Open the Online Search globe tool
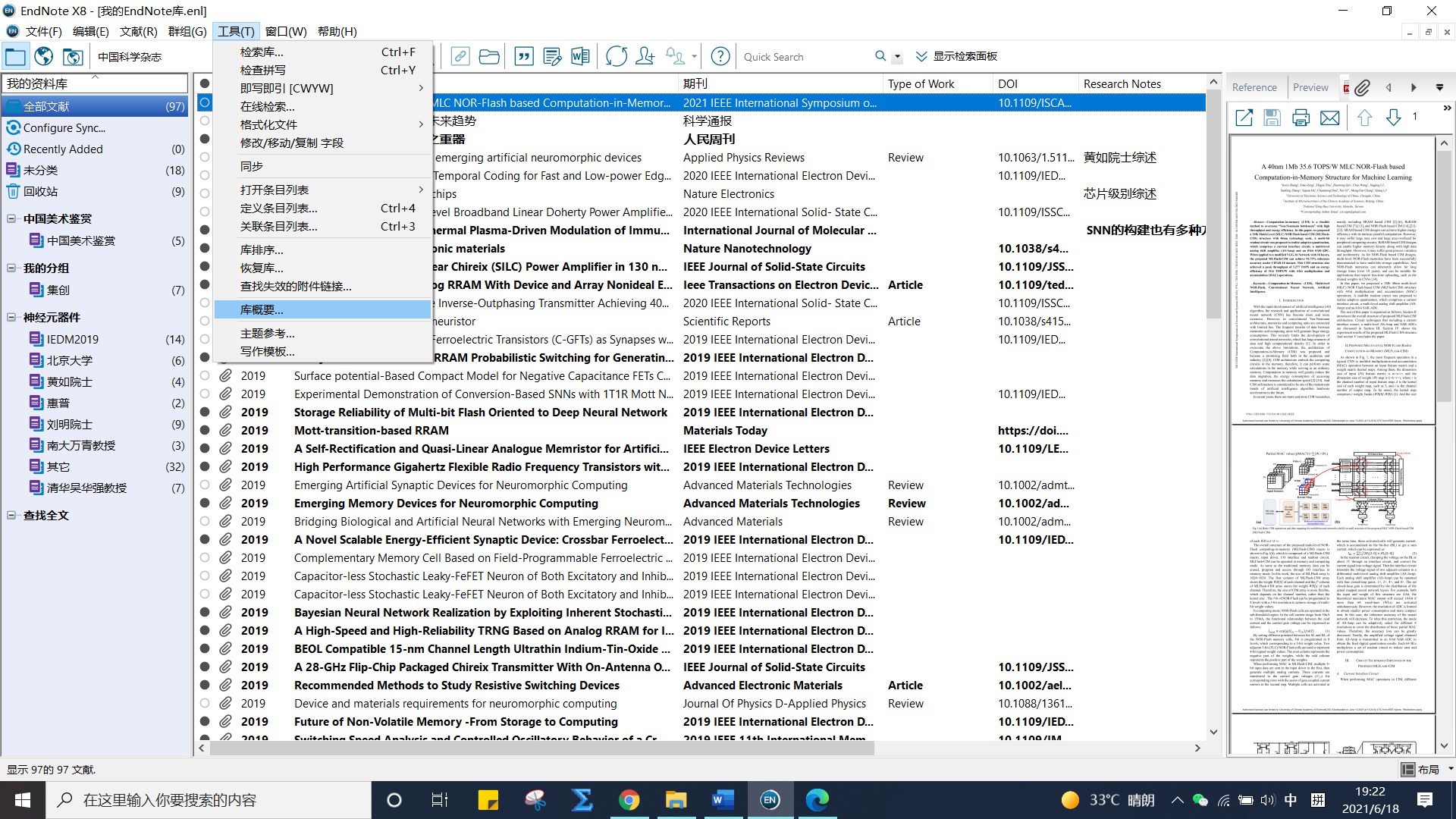Image resolution: width=1456 pixels, height=819 pixels. click(43, 56)
